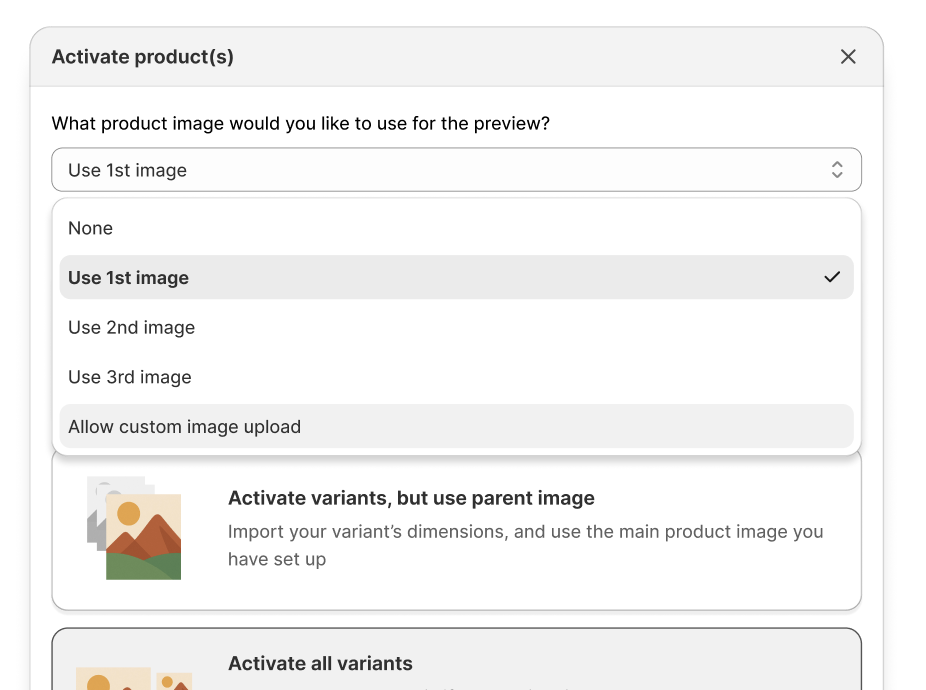Select Allow custom image upload
This screenshot has width=926, height=690.
(x=184, y=425)
